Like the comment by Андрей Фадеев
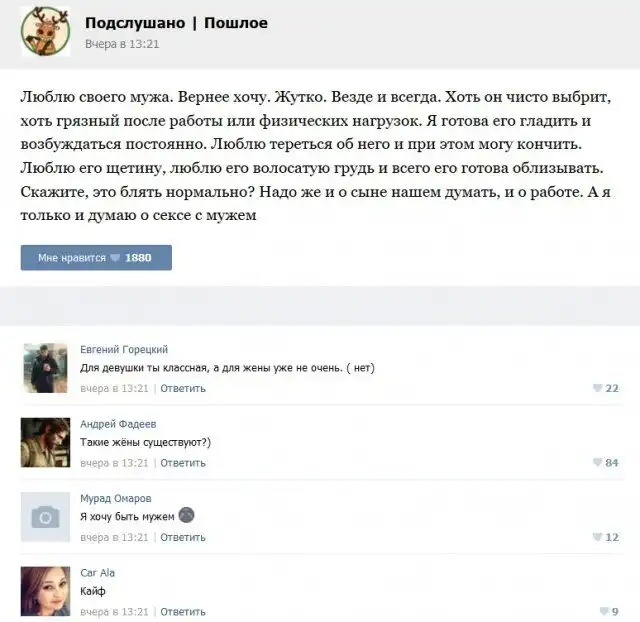This screenshot has width=640, height=622. click(606, 462)
